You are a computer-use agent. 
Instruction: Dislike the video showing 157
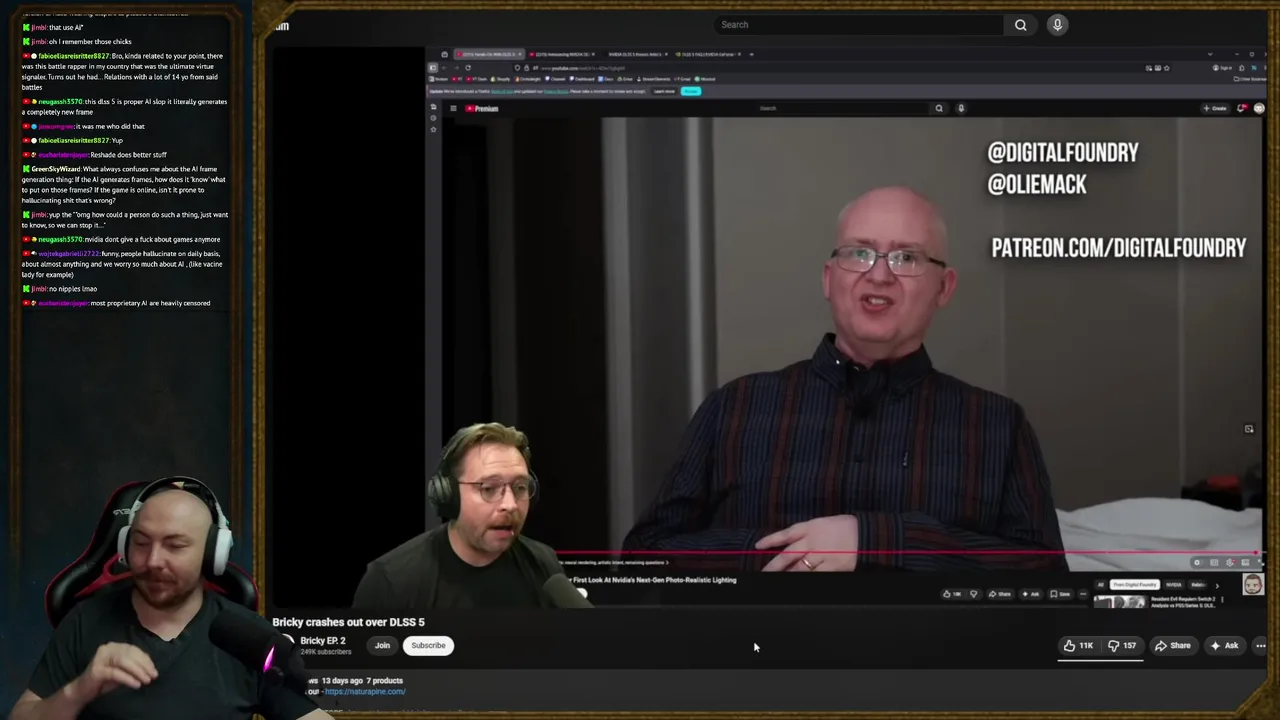point(1122,646)
